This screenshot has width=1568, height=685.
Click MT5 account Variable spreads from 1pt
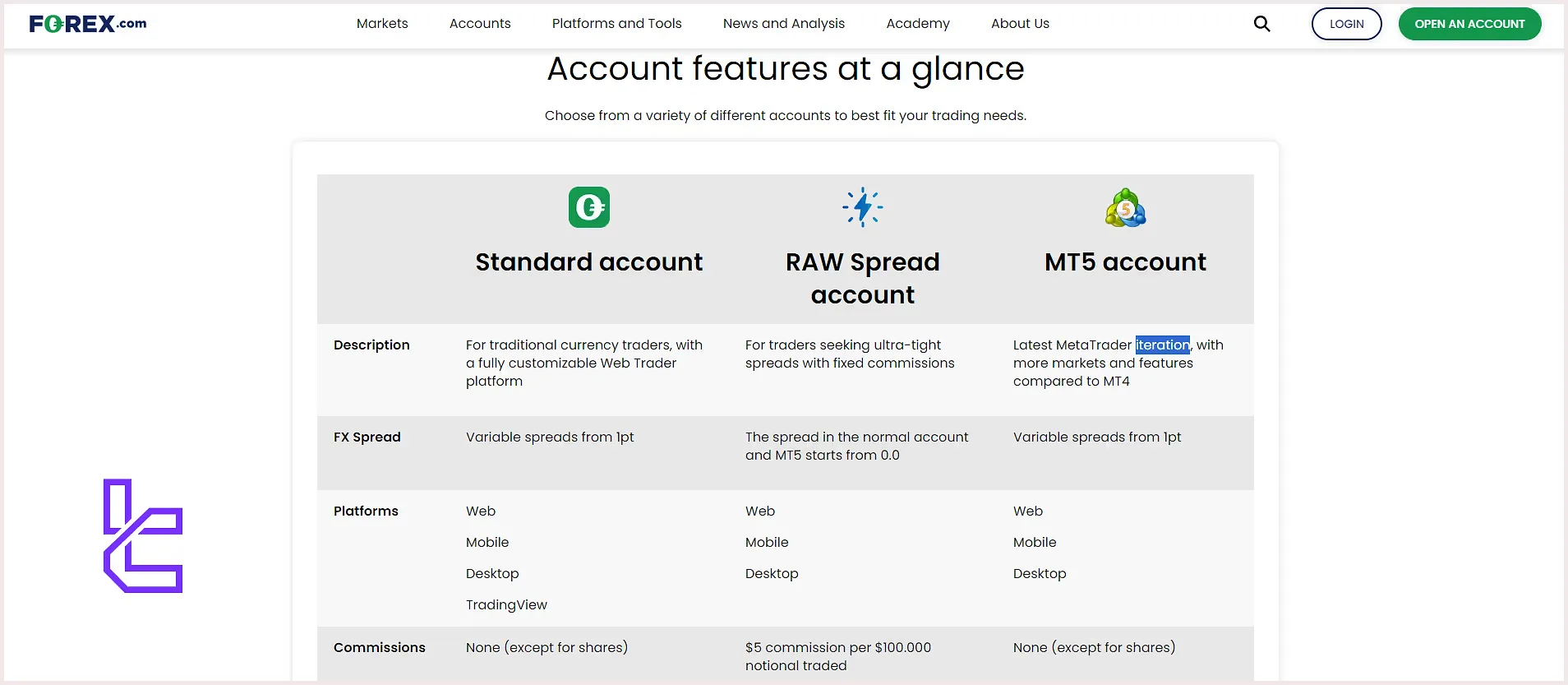coord(1097,437)
